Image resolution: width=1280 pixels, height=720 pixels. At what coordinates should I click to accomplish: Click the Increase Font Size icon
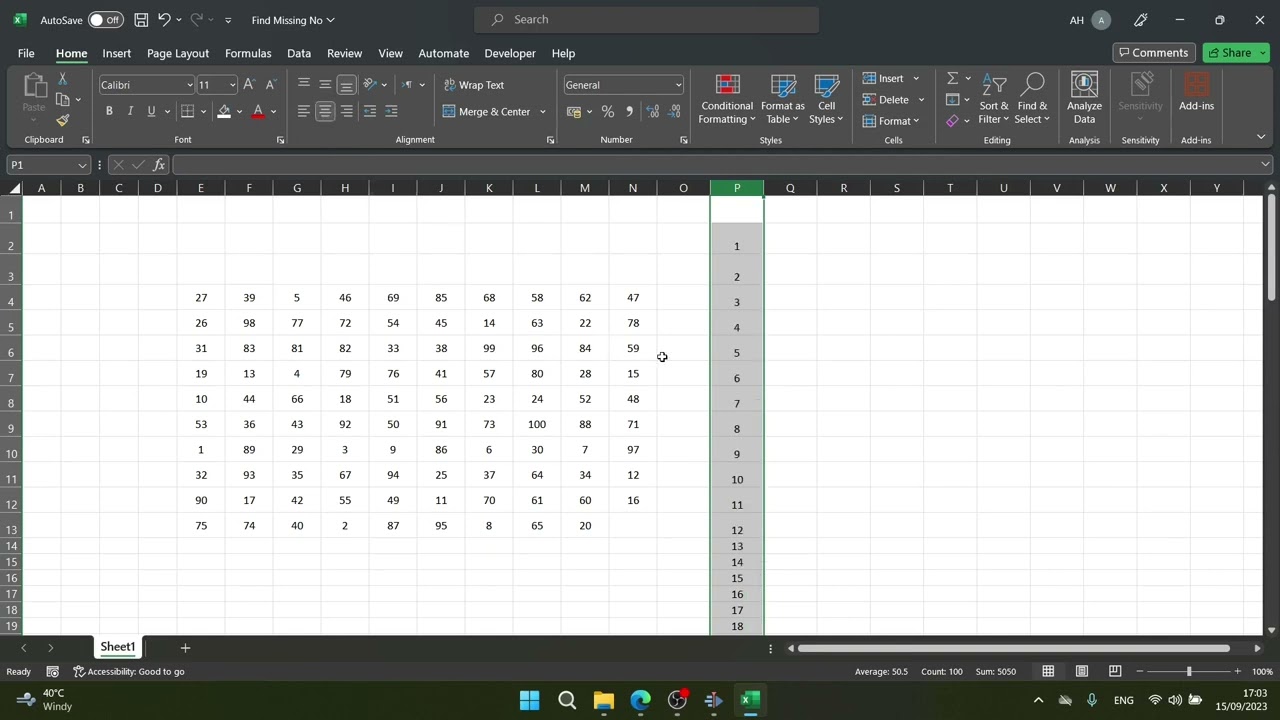tap(249, 85)
